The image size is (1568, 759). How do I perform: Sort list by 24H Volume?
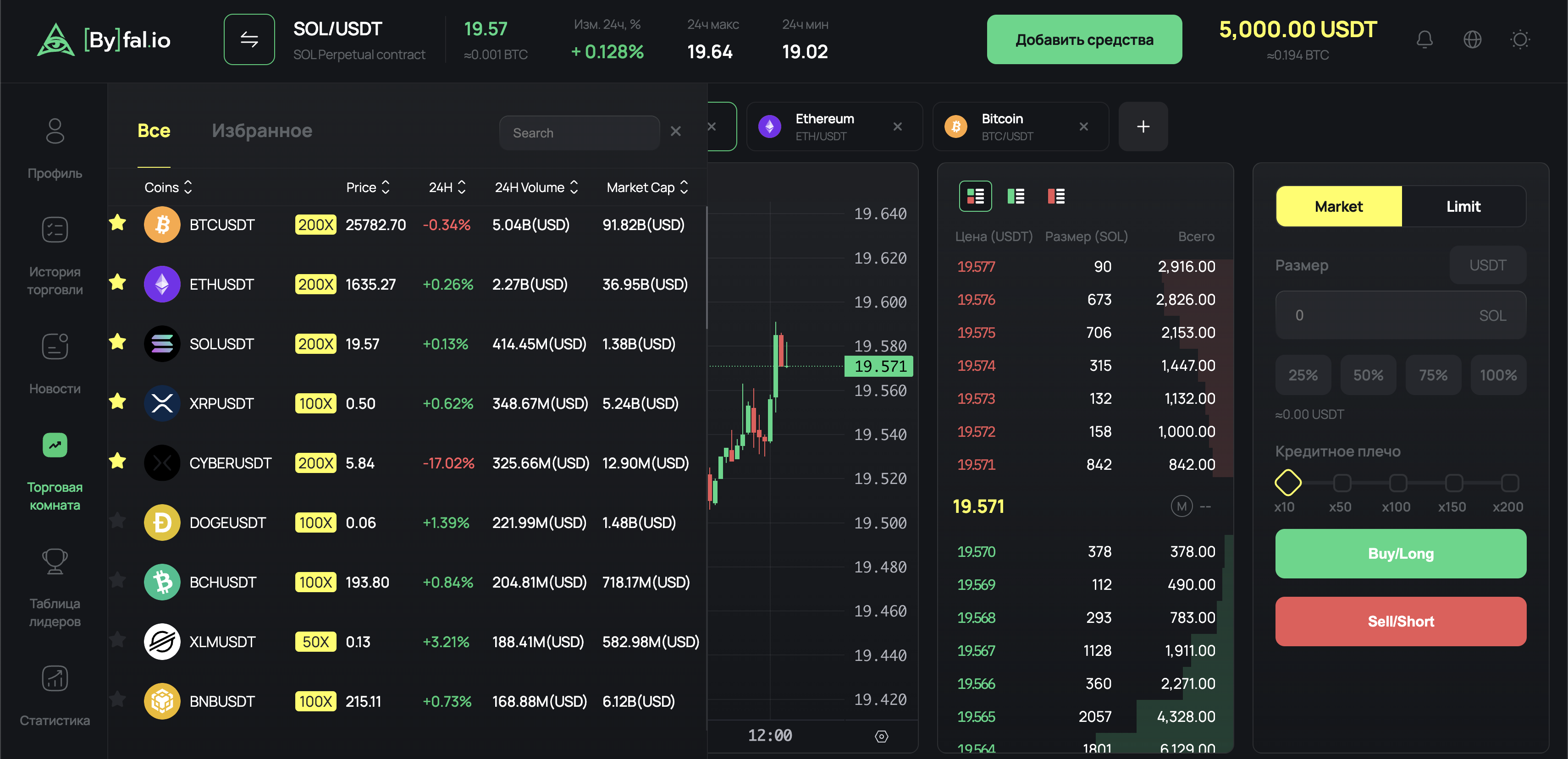tap(536, 187)
